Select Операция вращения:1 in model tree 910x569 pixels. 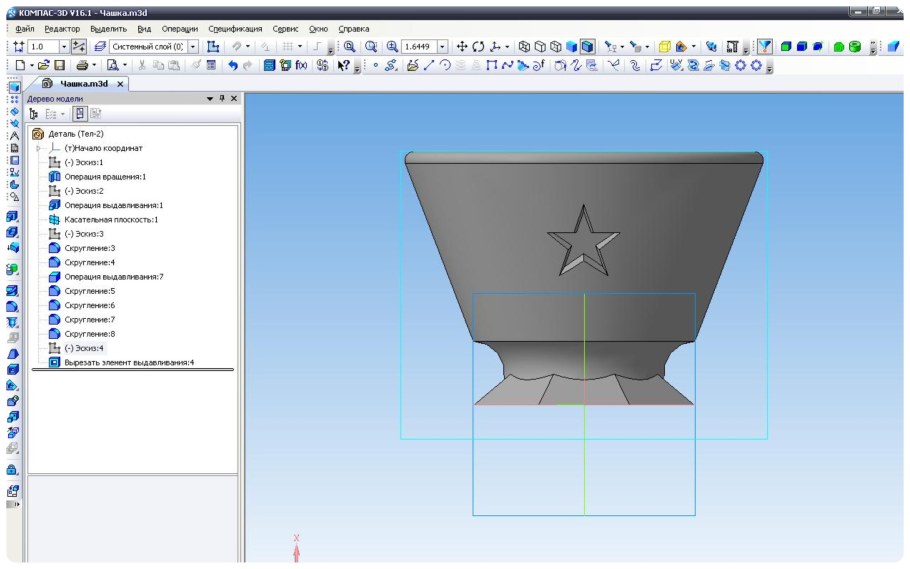click(x=105, y=176)
